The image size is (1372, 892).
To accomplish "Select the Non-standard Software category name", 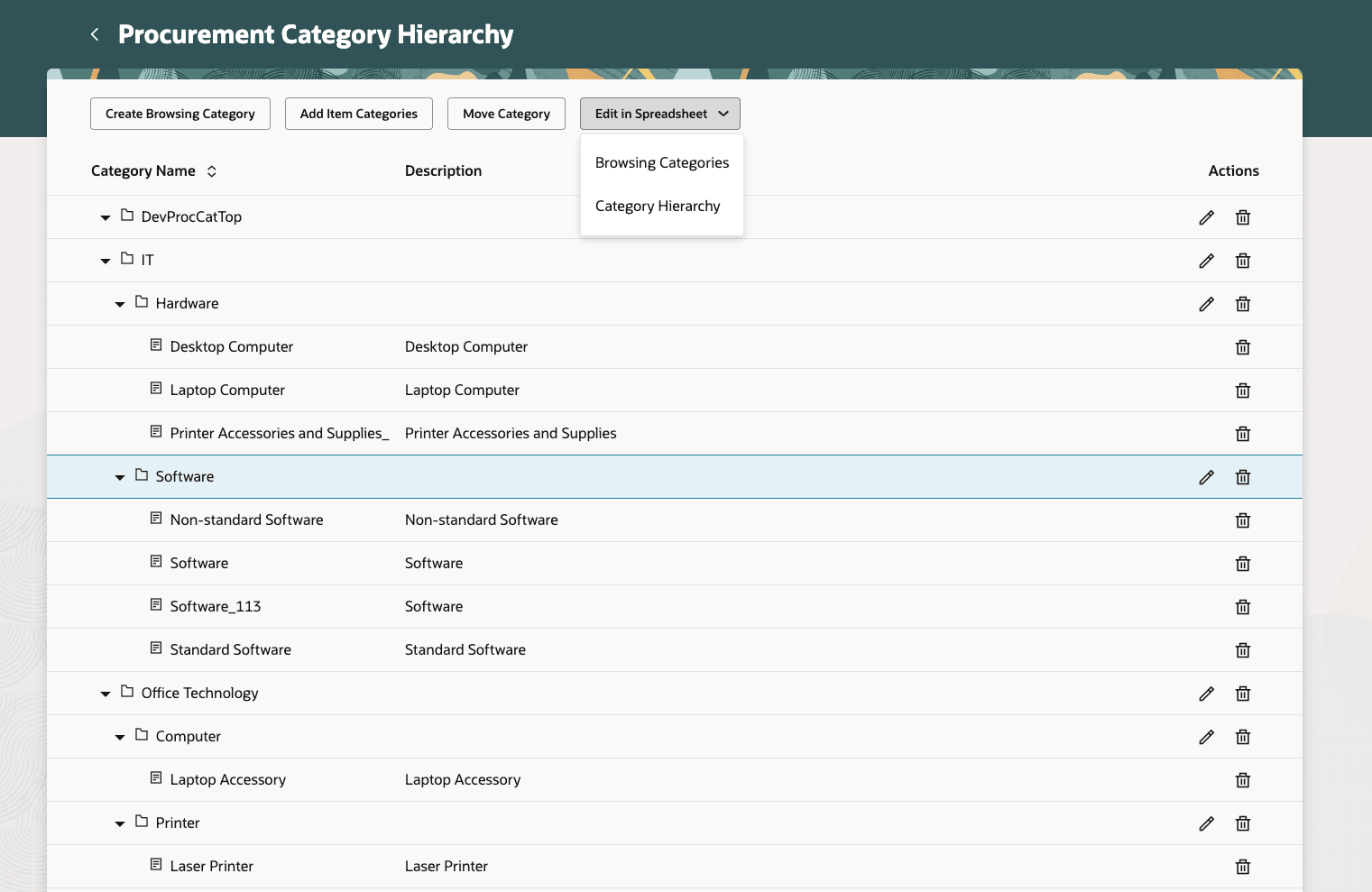I will click(246, 520).
